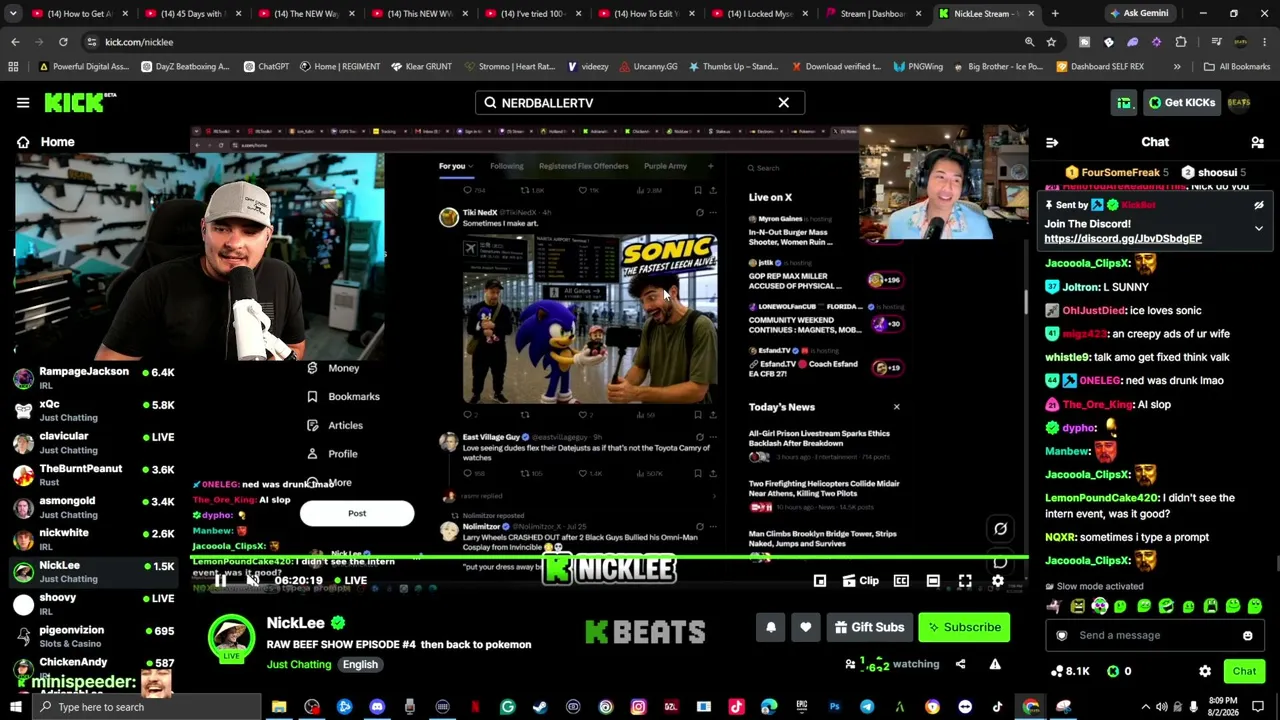The image size is (1280, 720).
Task: Open the Get KICKs button
Action: [1181, 102]
